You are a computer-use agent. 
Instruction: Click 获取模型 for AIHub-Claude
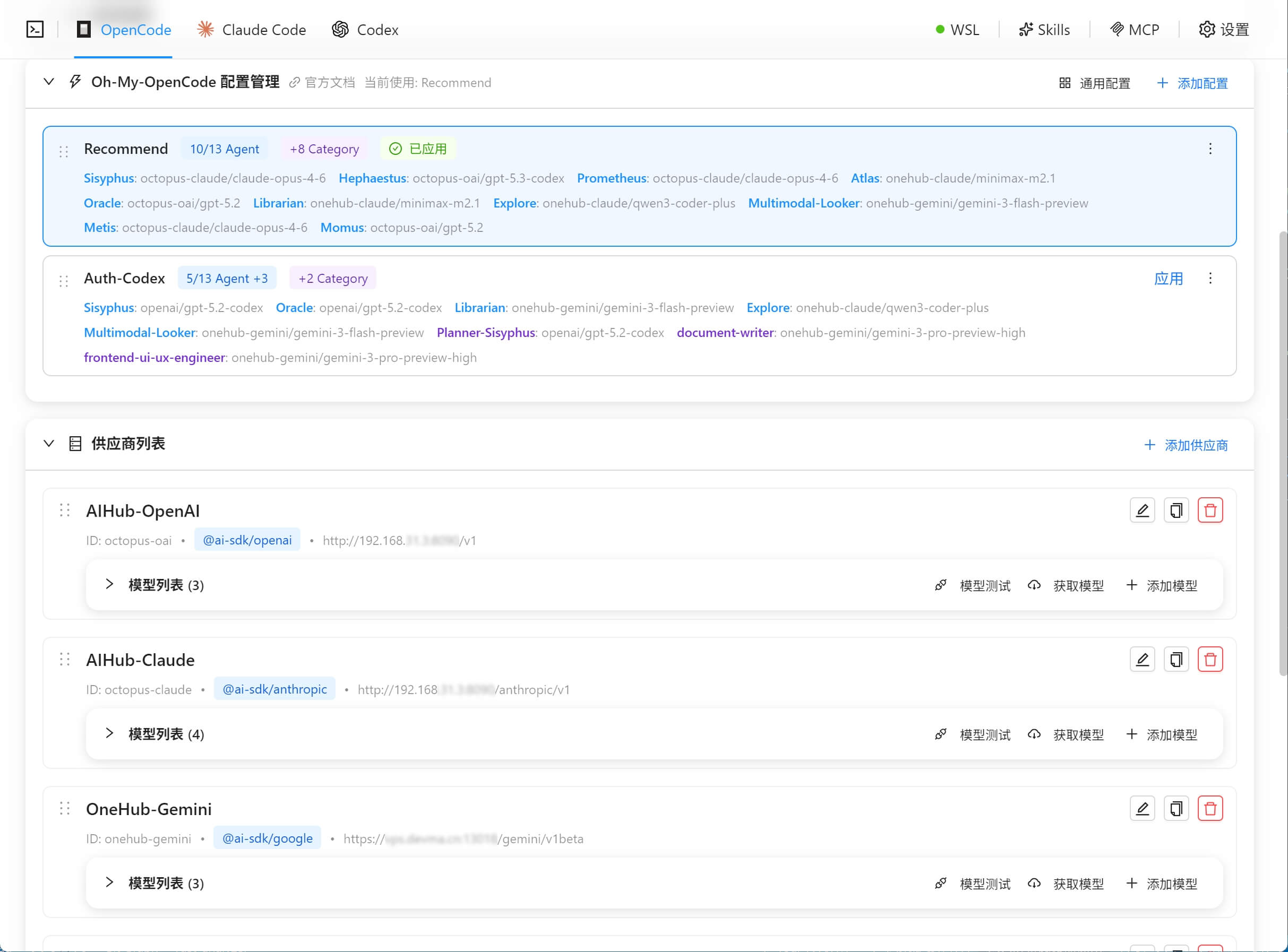pyautogui.click(x=1066, y=735)
